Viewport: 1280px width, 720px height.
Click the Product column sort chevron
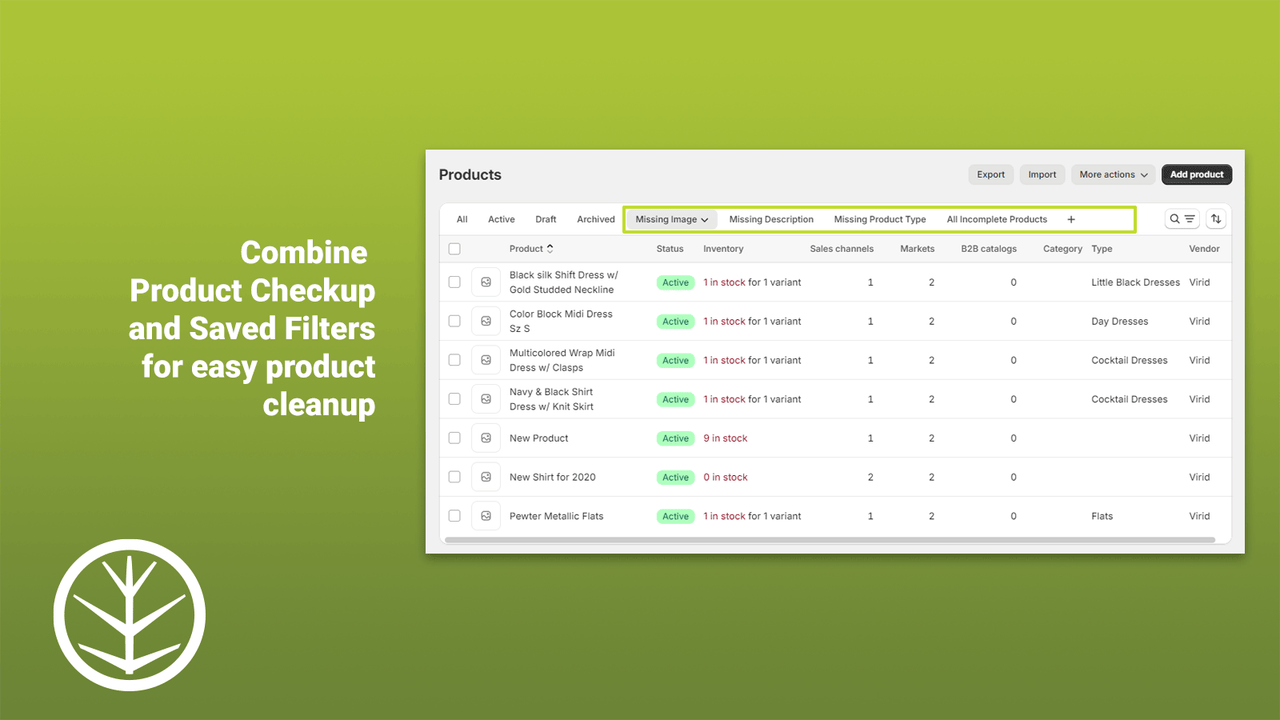click(x=549, y=248)
